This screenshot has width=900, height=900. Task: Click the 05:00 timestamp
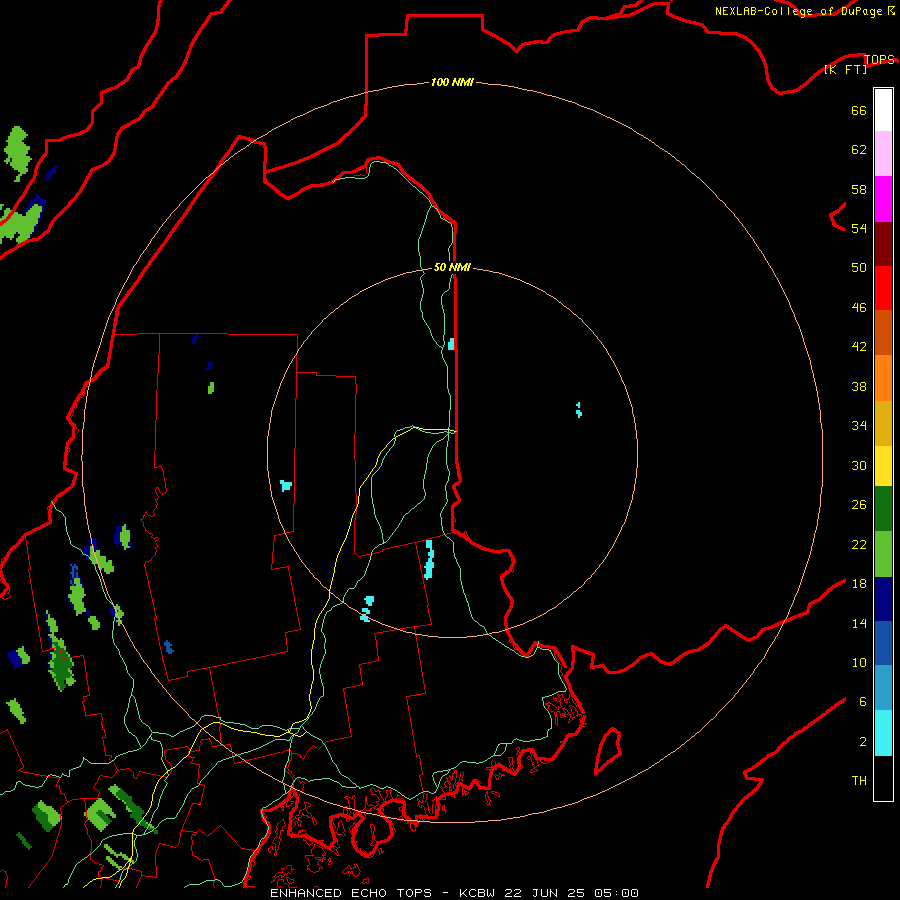click(616, 893)
